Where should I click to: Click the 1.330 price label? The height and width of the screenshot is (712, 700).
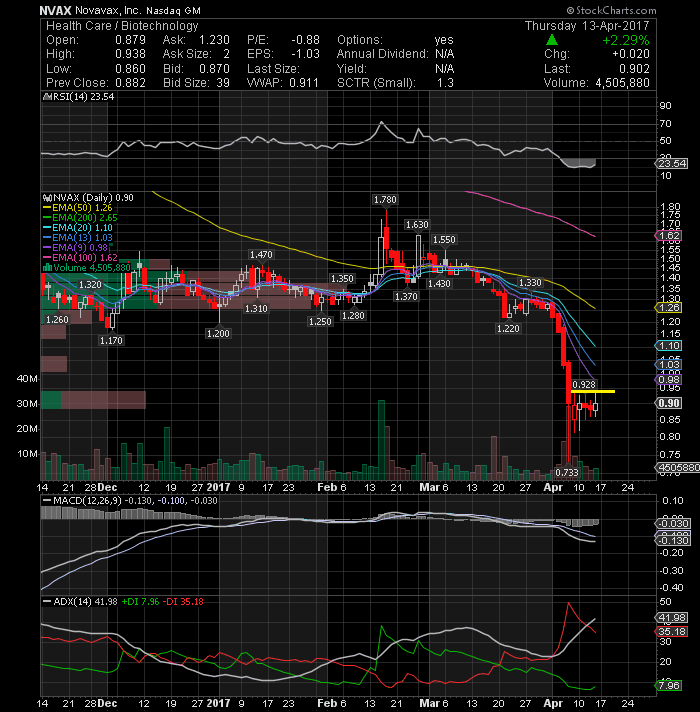click(x=530, y=282)
